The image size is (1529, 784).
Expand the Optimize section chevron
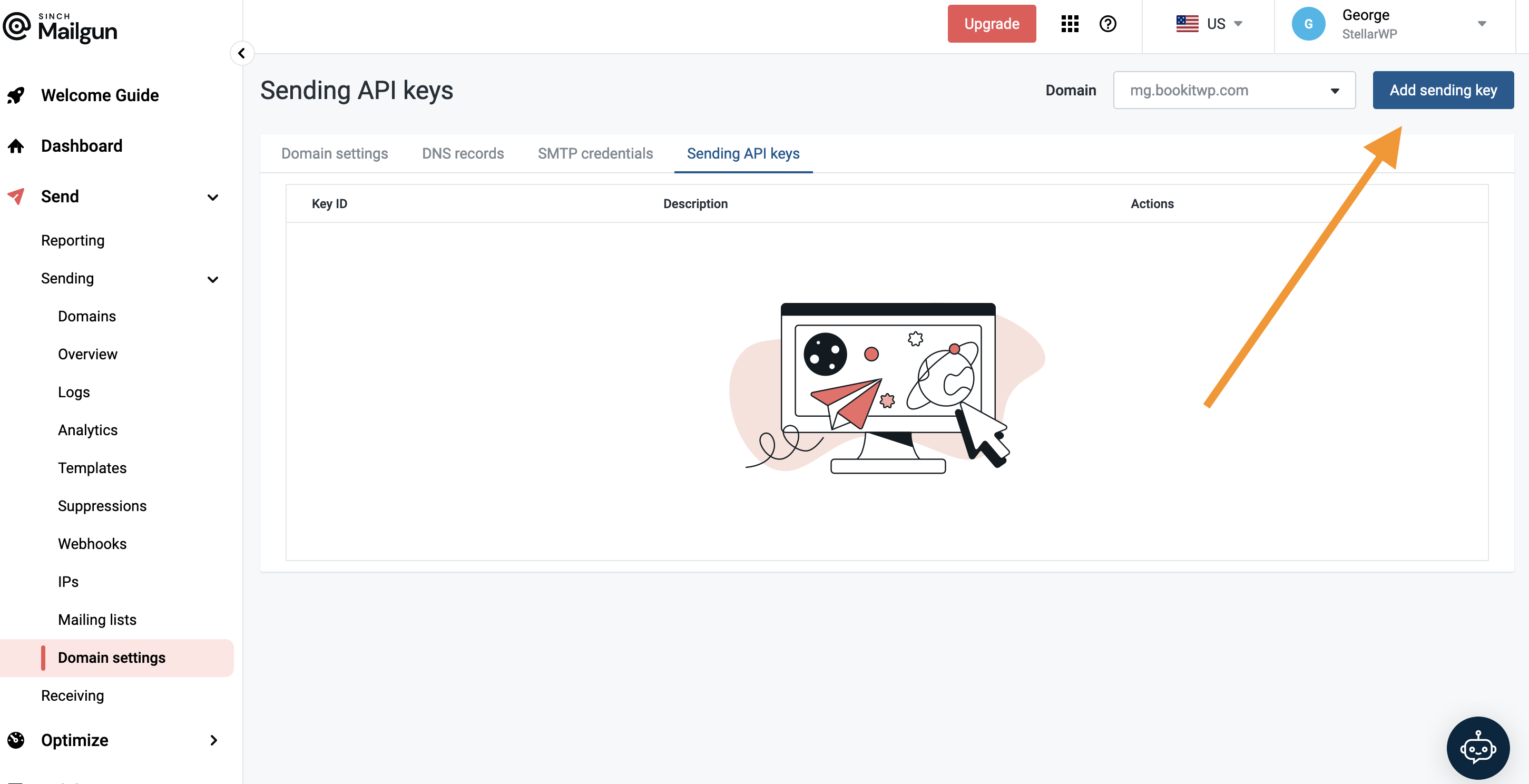point(213,740)
